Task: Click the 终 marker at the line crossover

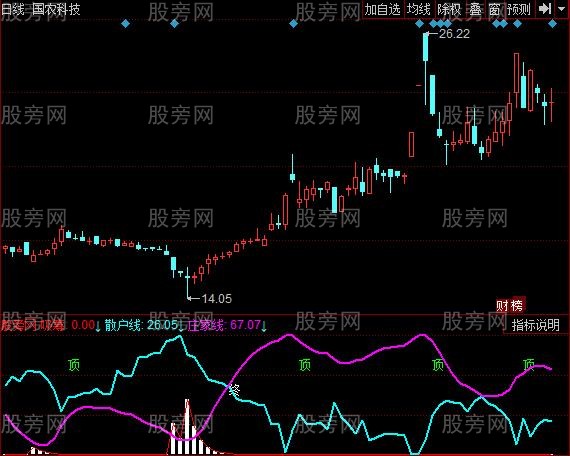Action: click(x=234, y=390)
